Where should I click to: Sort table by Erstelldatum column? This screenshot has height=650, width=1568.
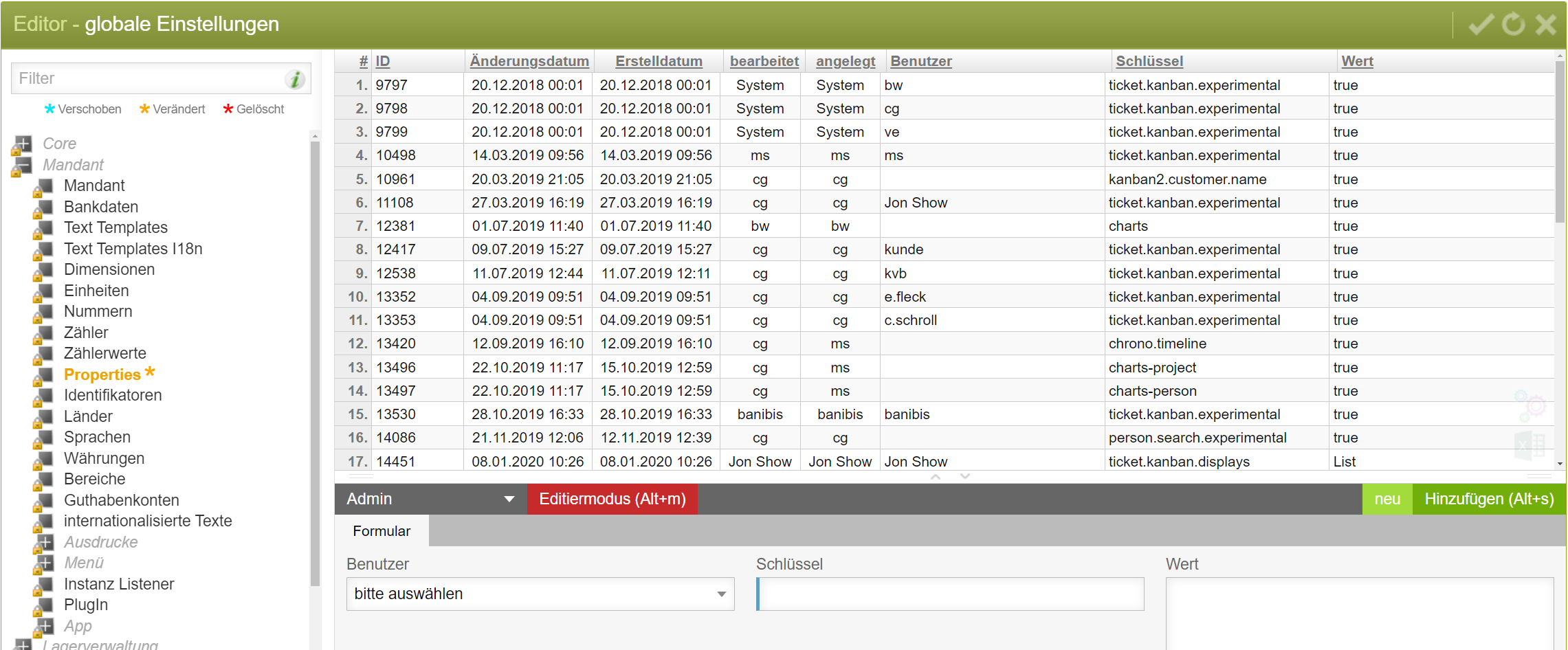(659, 62)
